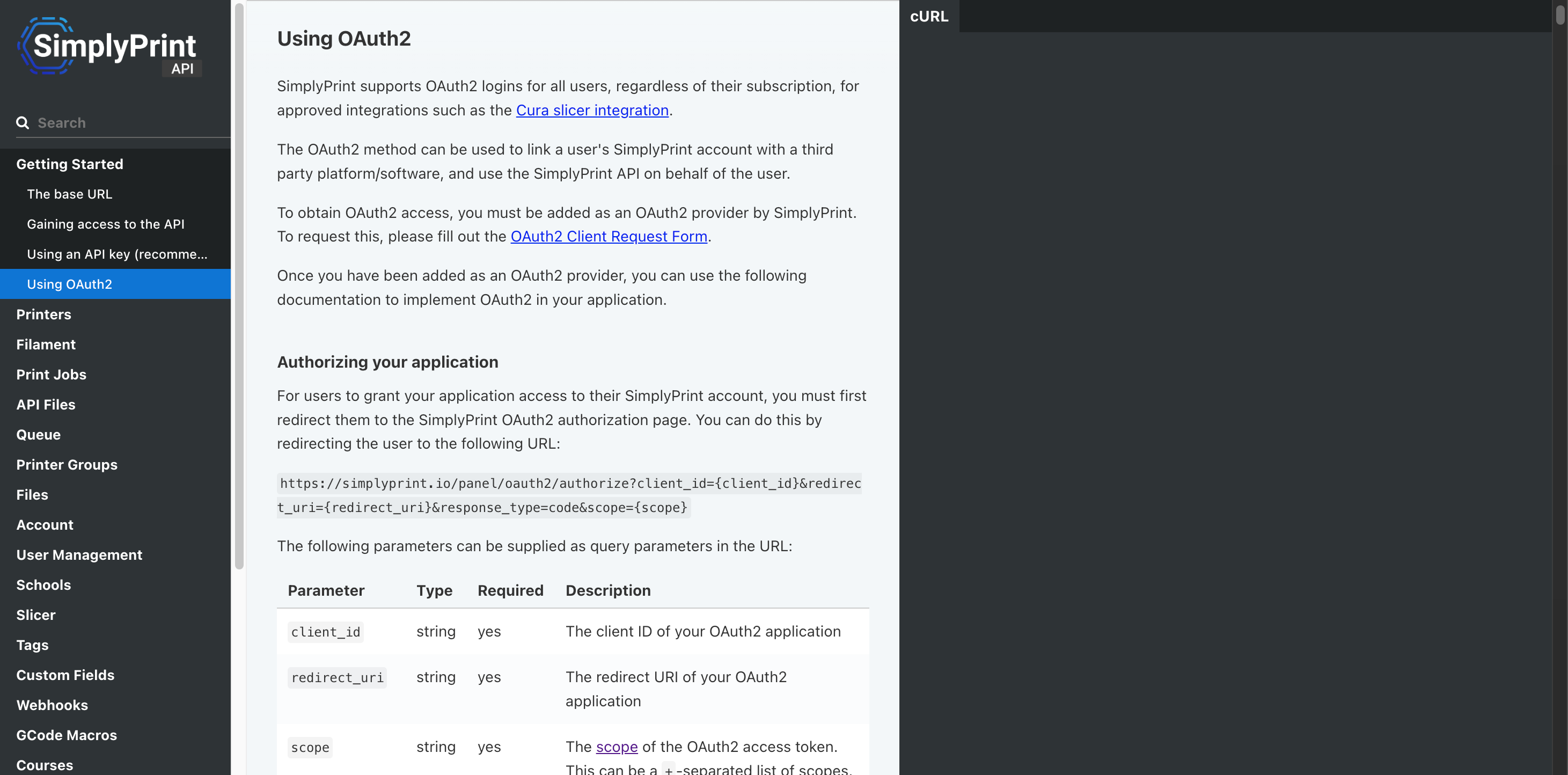Click the search magnifier icon
The height and width of the screenshot is (775, 1568).
[x=23, y=123]
